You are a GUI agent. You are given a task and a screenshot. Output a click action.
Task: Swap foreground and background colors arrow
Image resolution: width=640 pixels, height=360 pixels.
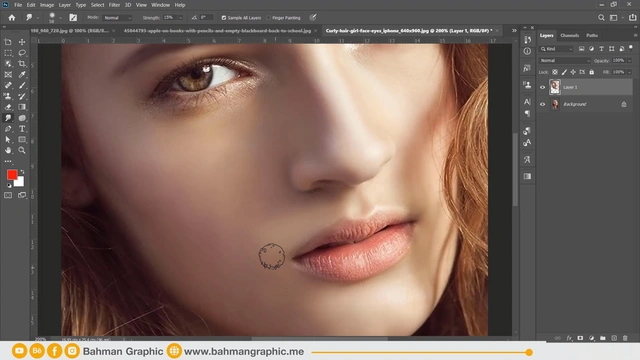pyautogui.click(x=22, y=172)
